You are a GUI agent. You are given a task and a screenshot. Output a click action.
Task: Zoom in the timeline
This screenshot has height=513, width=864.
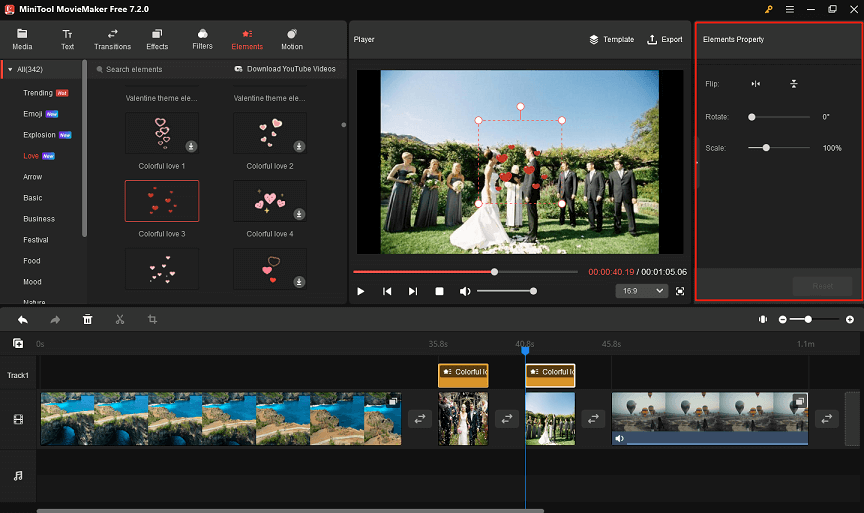pos(850,320)
